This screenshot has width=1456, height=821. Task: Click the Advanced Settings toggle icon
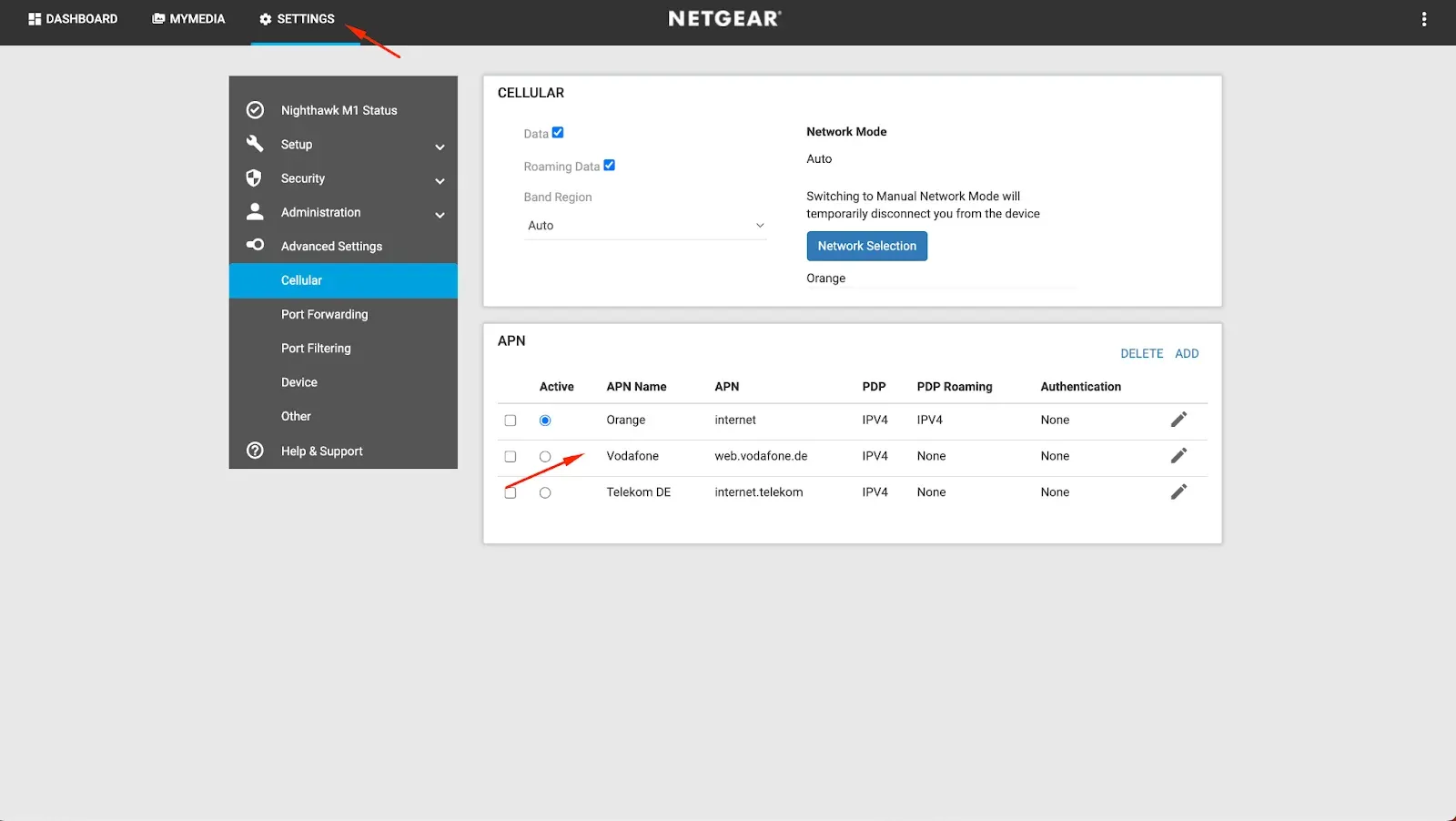pyautogui.click(x=256, y=245)
